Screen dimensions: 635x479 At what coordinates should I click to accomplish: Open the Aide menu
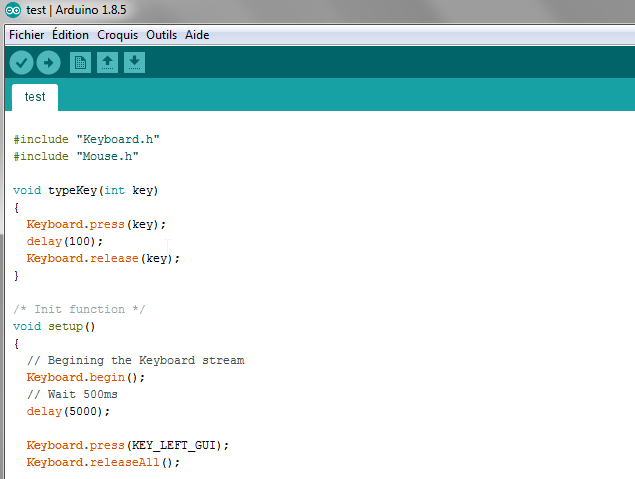197,35
